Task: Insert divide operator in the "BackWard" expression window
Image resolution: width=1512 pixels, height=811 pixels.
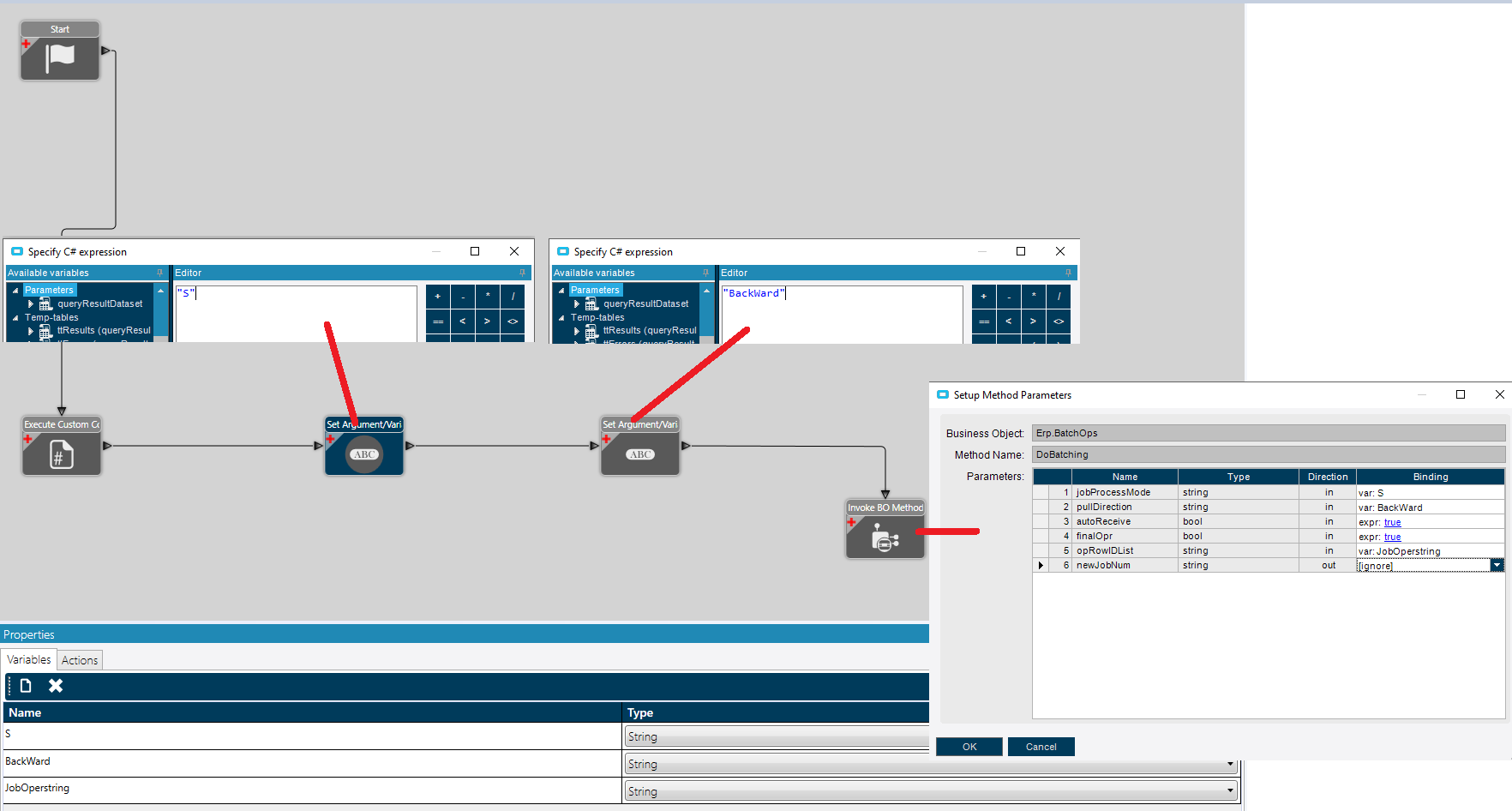Action: pyautogui.click(x=1059, y=297)
